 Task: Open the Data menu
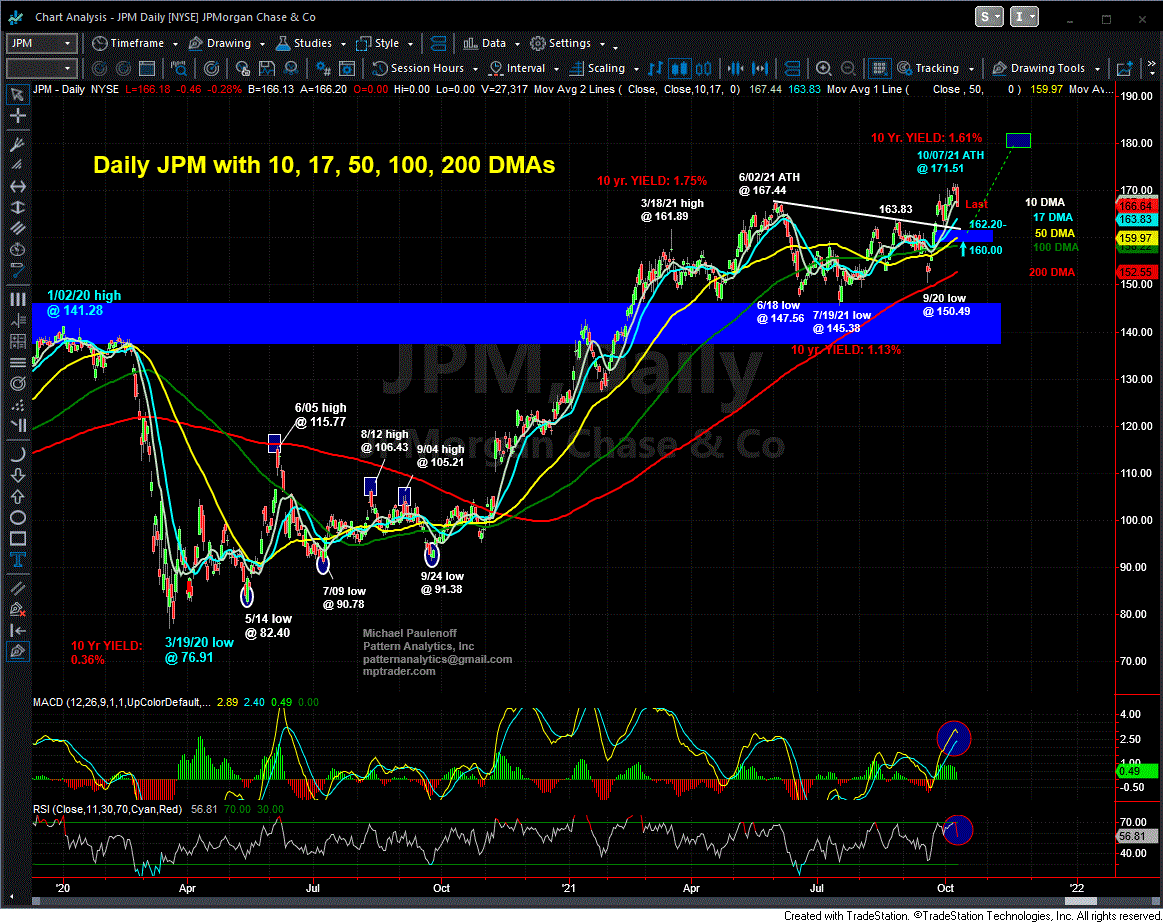tap(491, 43)
